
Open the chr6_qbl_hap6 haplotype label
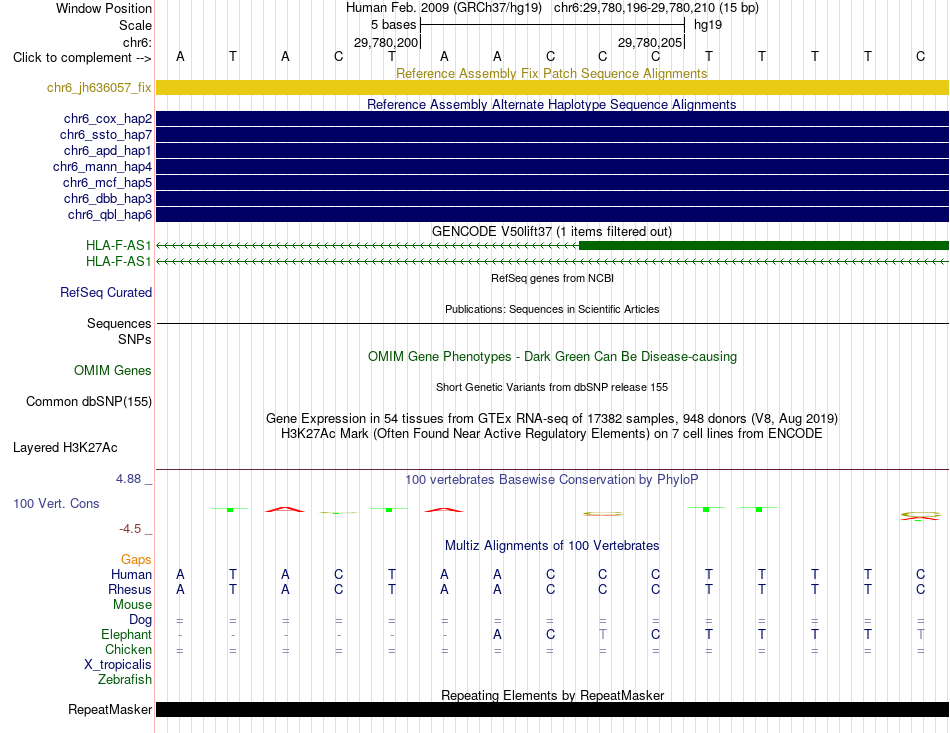click(x=110, y=214)
